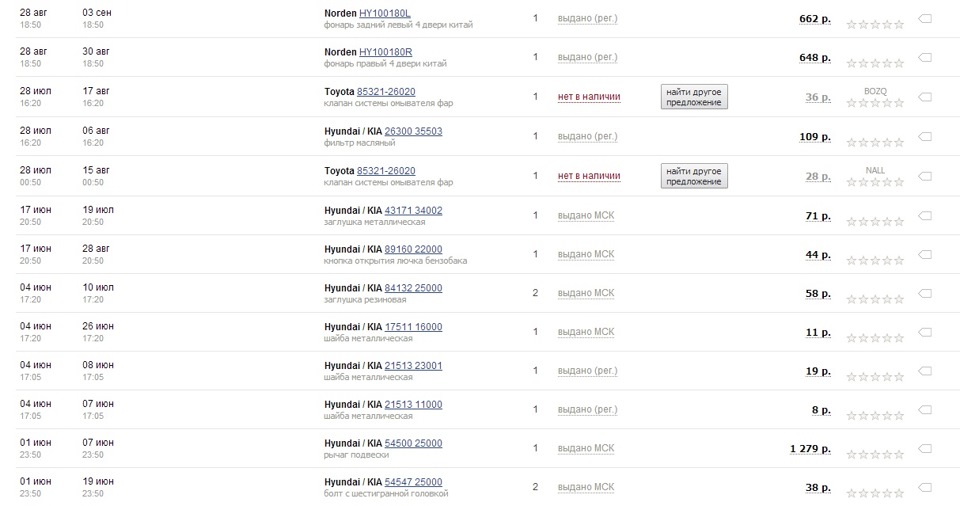
Task: Open part link 84132 25000
Action: tap(413, 288)
